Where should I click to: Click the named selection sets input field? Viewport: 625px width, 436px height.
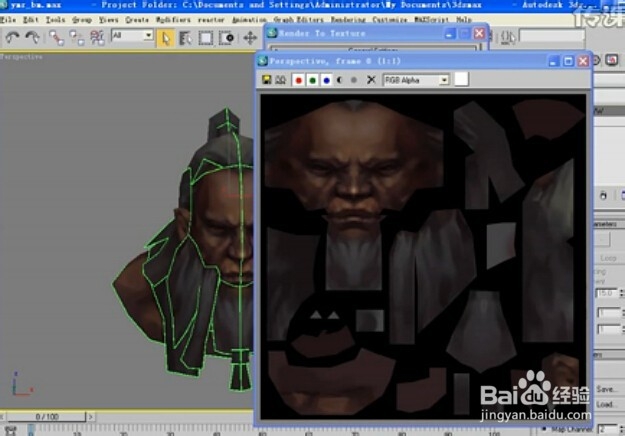[x=552, y=37]
